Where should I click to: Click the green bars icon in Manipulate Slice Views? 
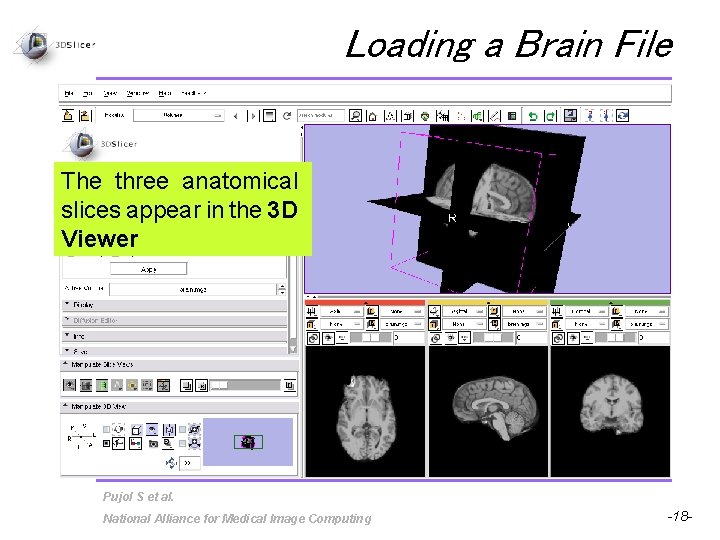(101, 385)
